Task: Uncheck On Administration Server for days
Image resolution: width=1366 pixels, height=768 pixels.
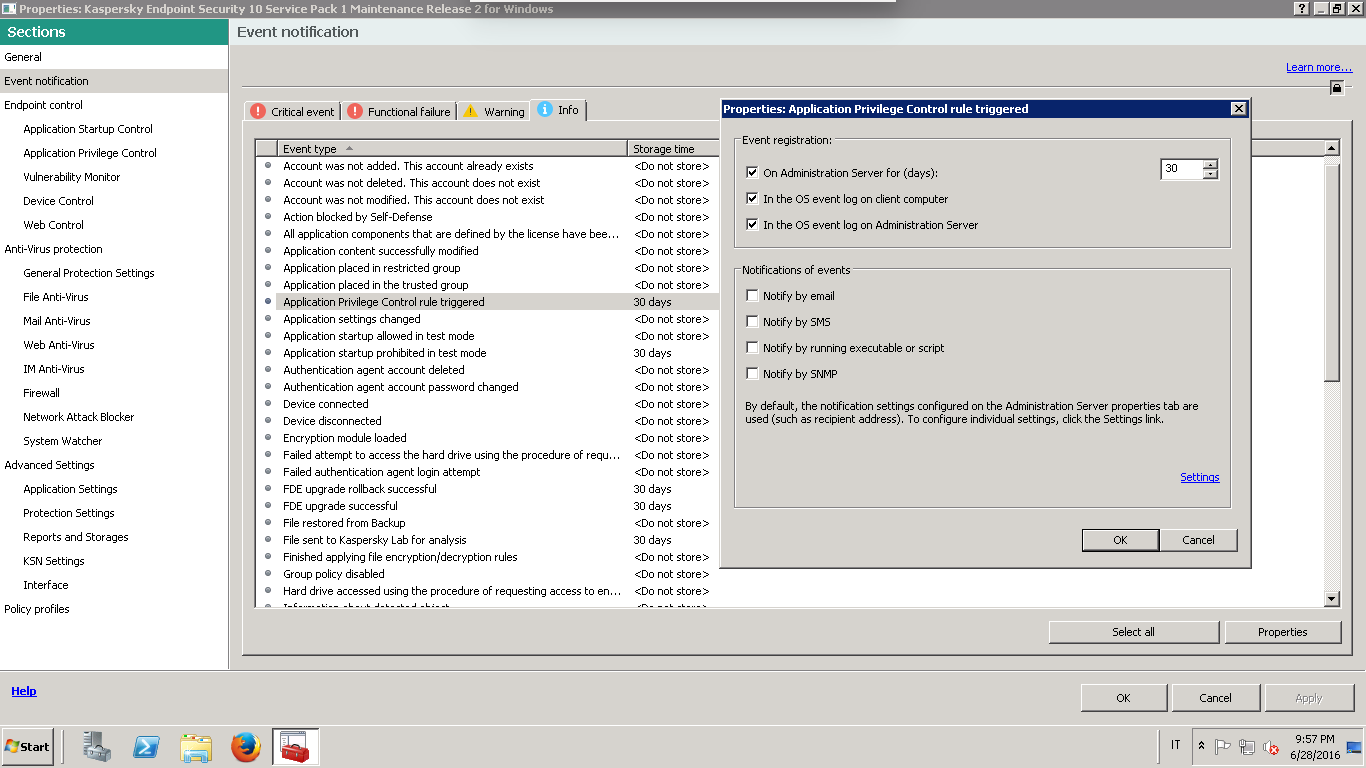Action: 752,173
